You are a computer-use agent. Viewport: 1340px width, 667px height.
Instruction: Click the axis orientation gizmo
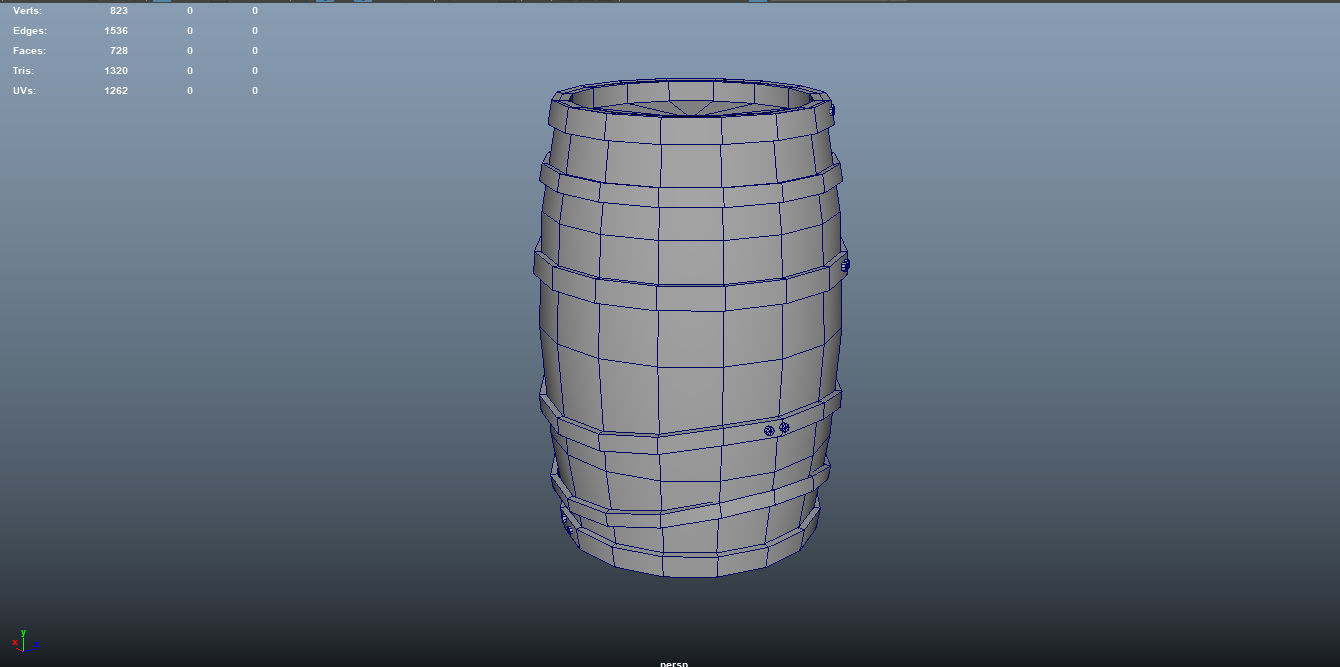point(23,645)
